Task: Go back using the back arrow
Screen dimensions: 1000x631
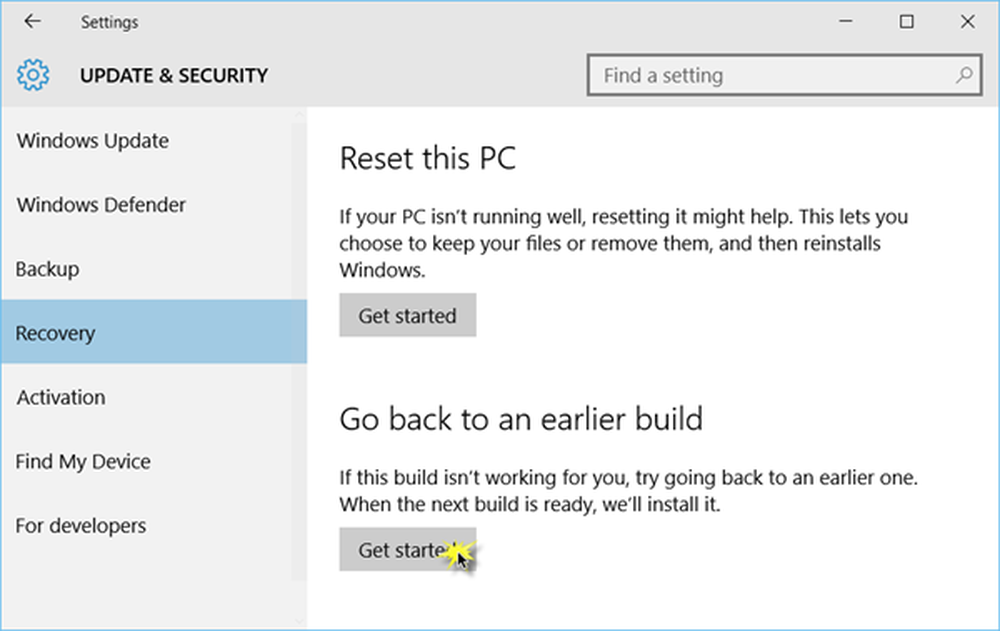Action: coord(32,22)
